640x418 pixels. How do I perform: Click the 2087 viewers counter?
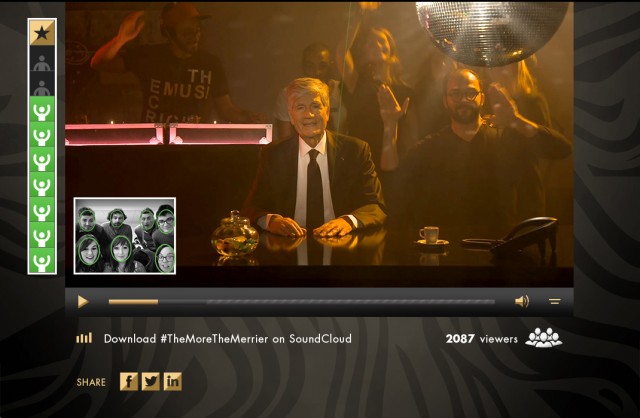(482, 339)
